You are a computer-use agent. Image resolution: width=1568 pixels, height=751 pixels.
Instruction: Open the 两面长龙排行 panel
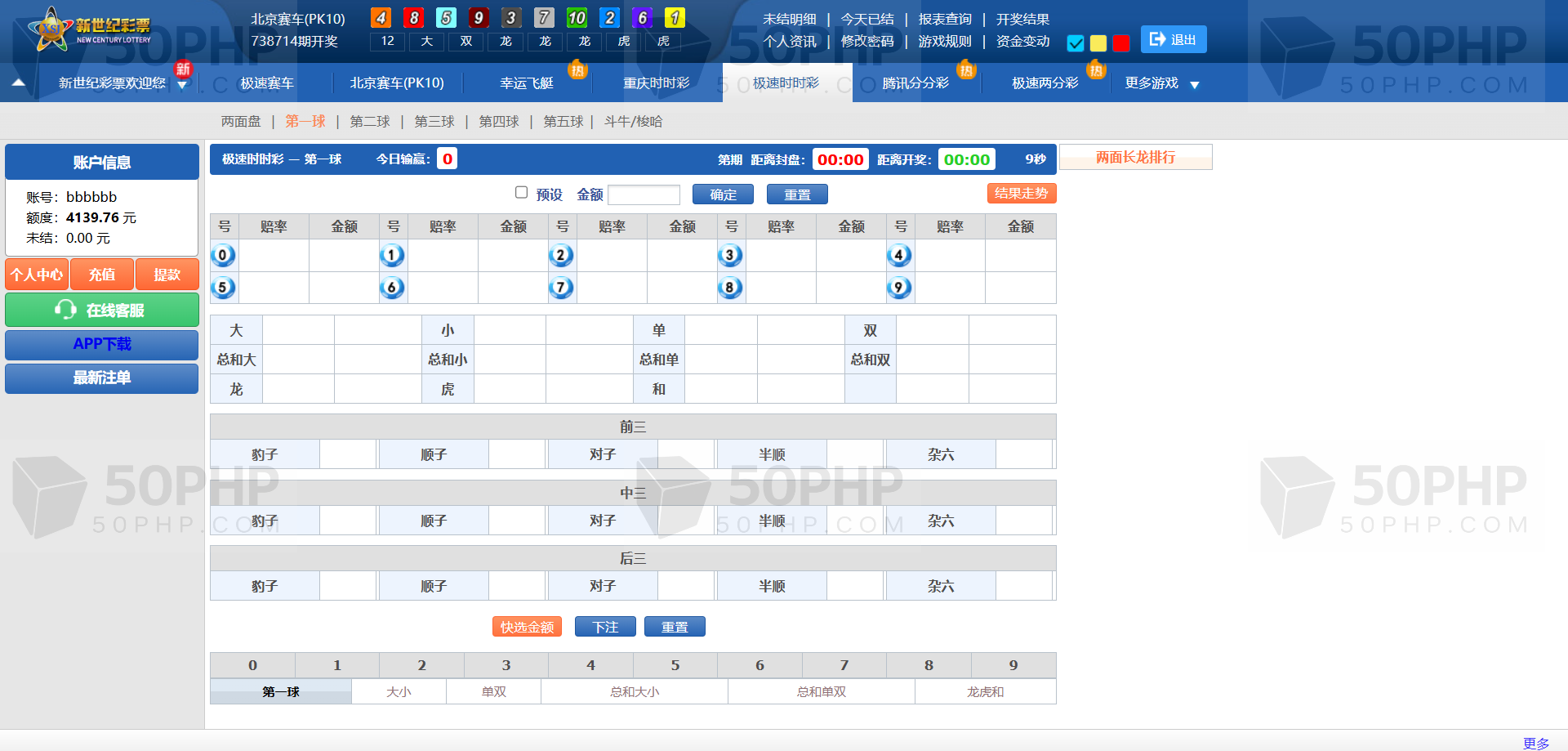(1135, 157)
